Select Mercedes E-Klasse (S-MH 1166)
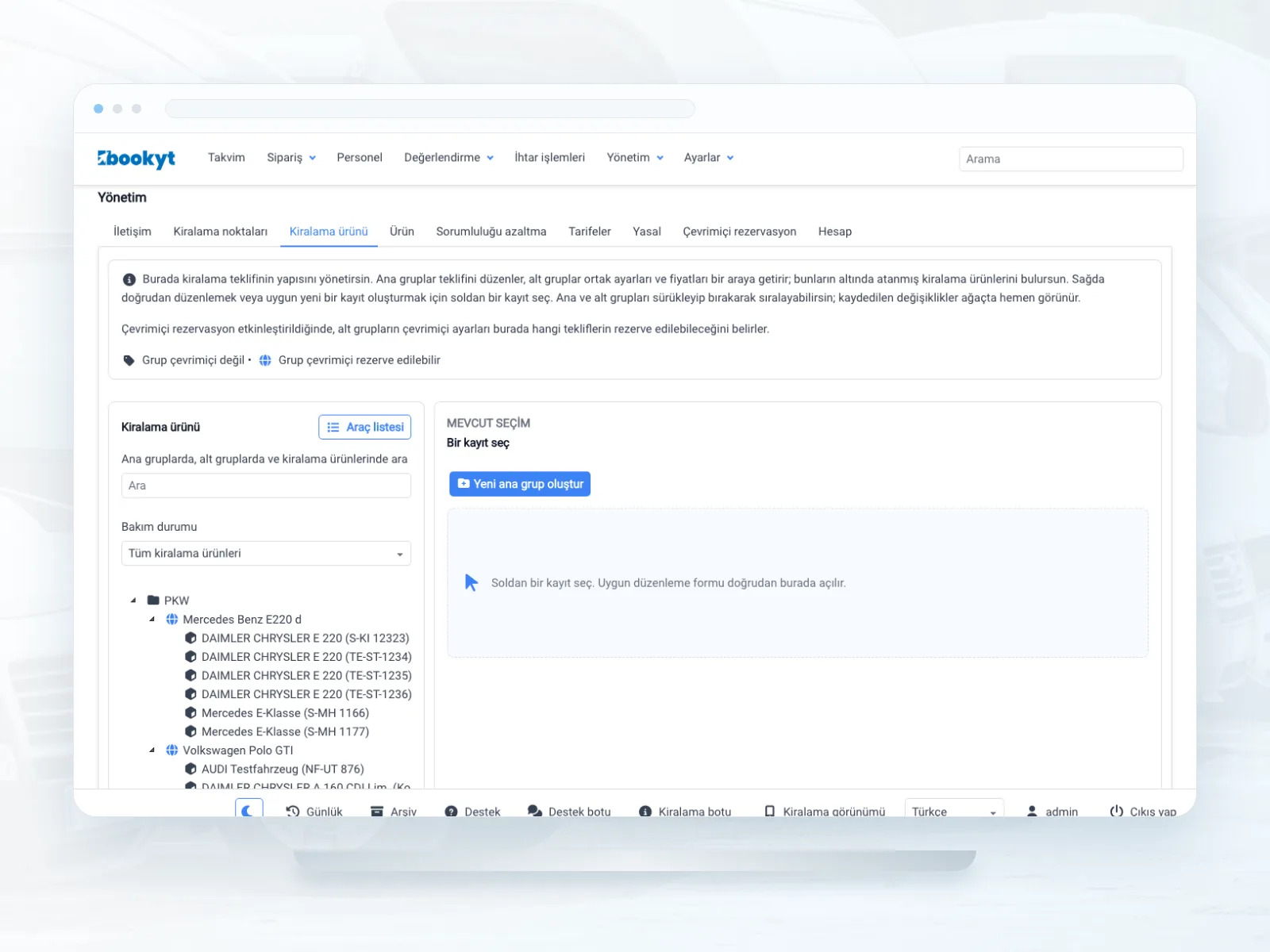This screenshot has height=952, width=1270. tap(277, 713)
